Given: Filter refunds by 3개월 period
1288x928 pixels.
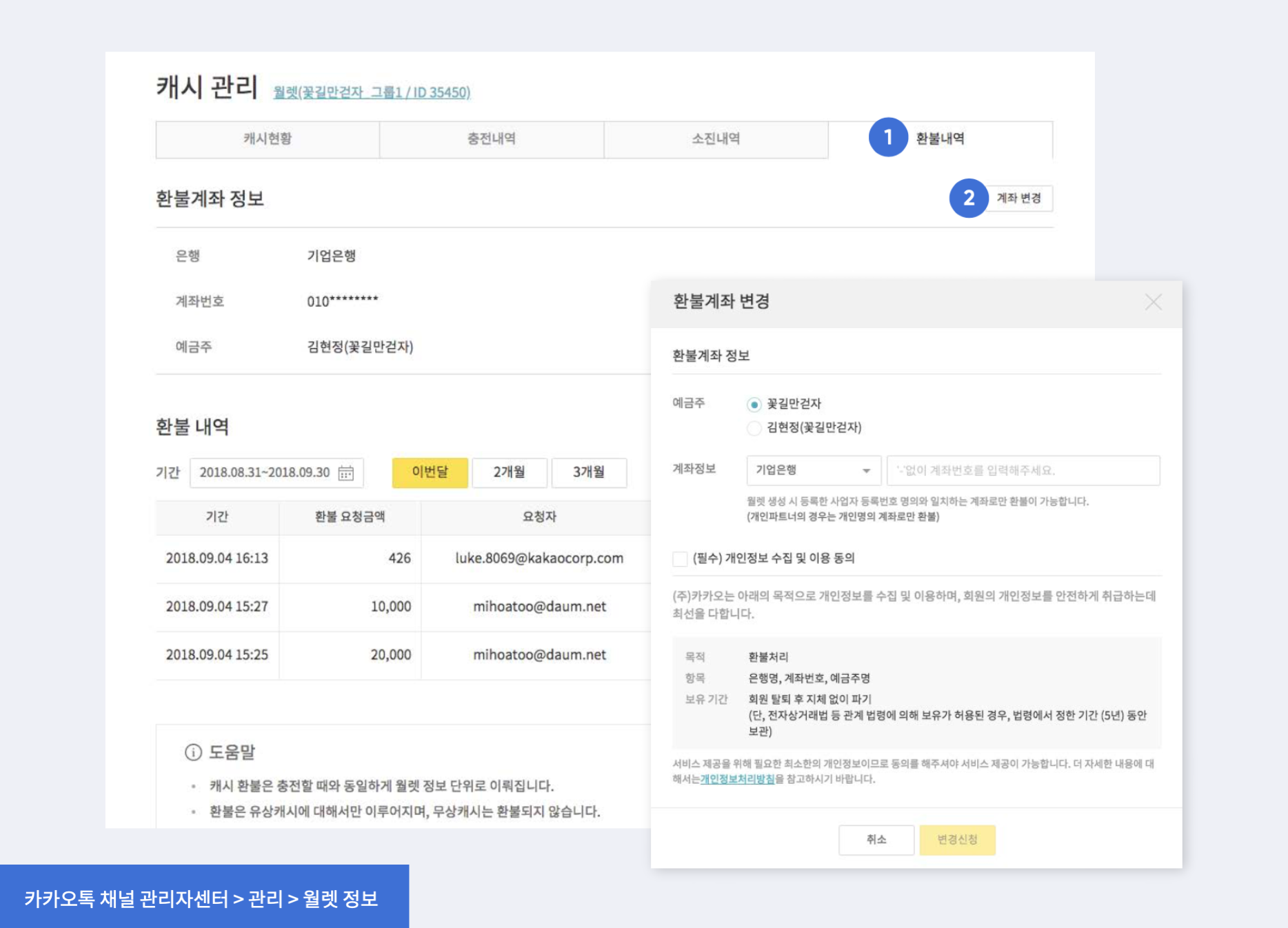Looking at the screenshot, I should pyautogui.click(x=589, y=473).
